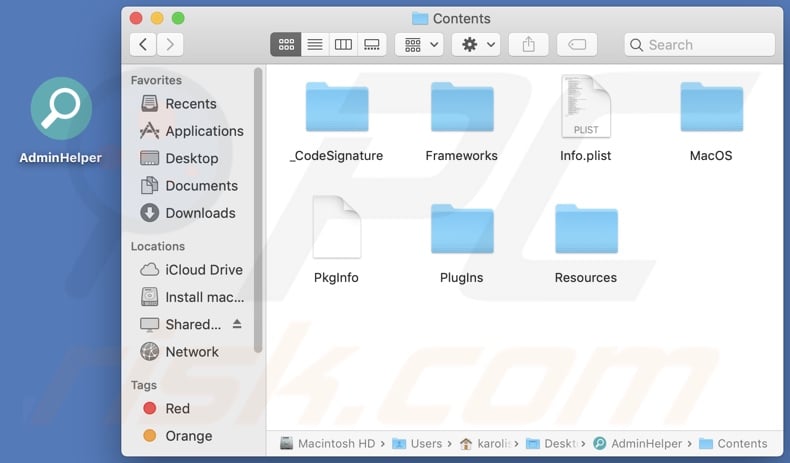Select the Shared... location

(x=180, y=324)
